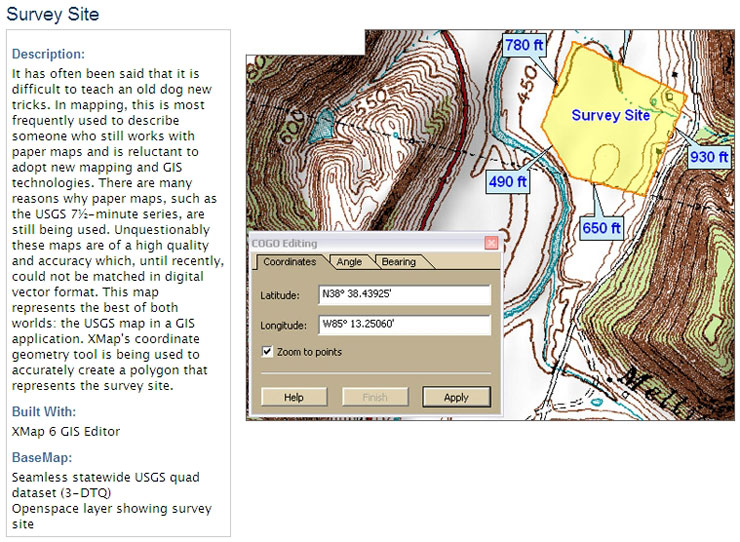Click the 490 ft map label

coord(508,182)
